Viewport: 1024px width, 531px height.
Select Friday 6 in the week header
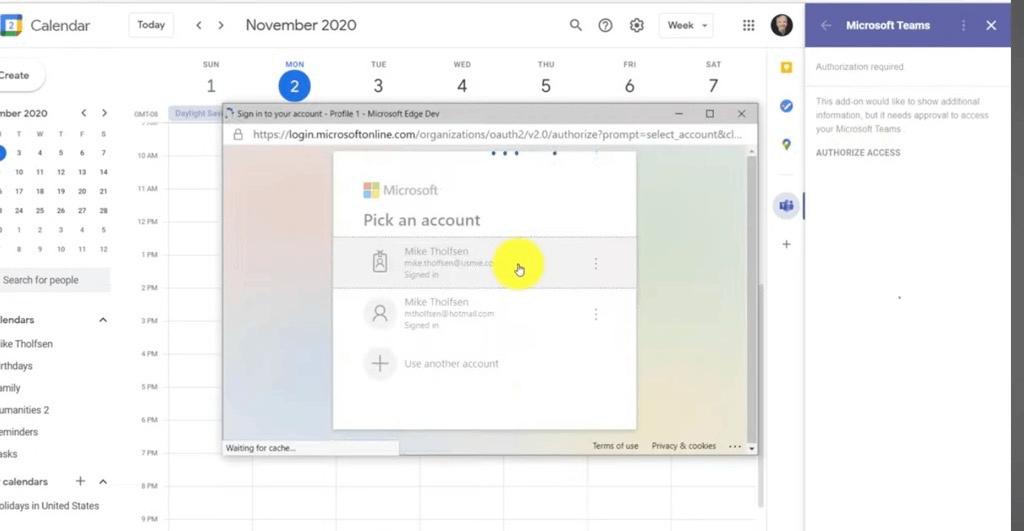[630, 86]
